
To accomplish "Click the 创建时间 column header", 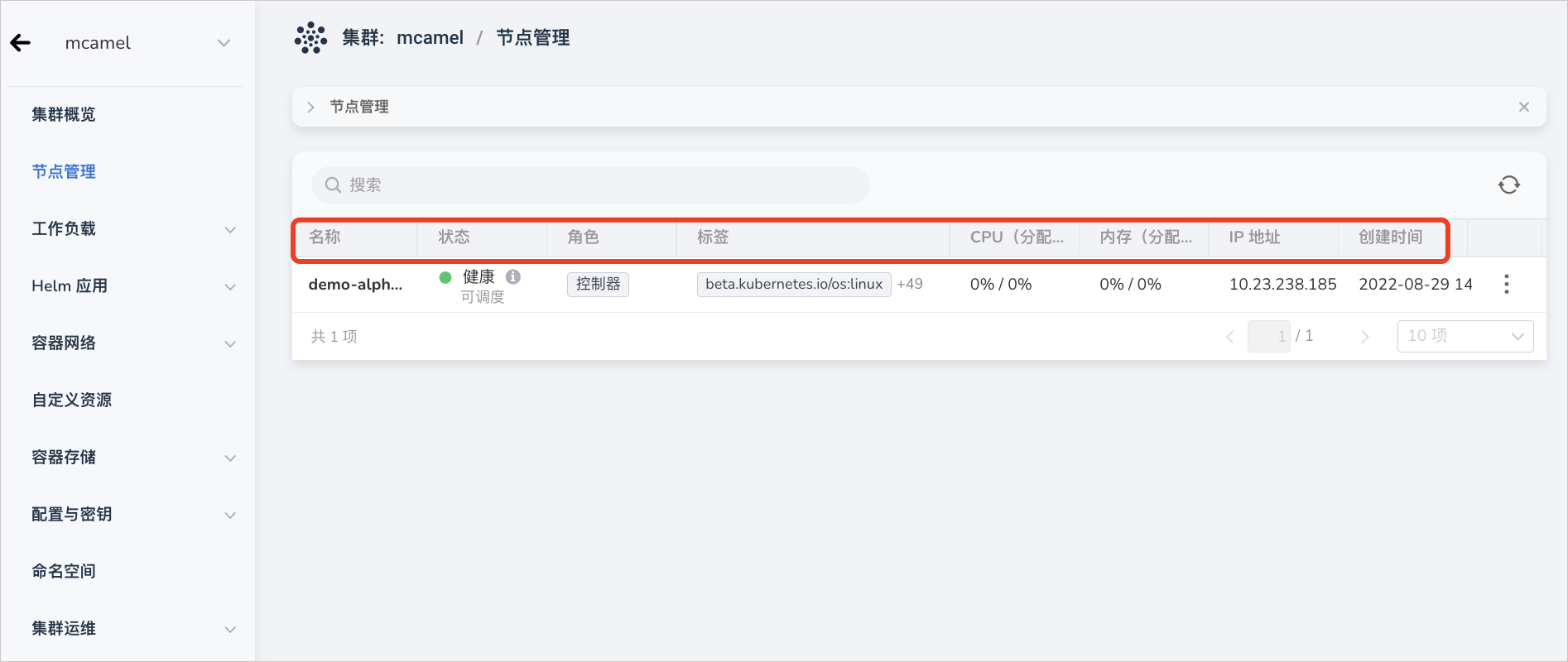I will point(1391,237).
